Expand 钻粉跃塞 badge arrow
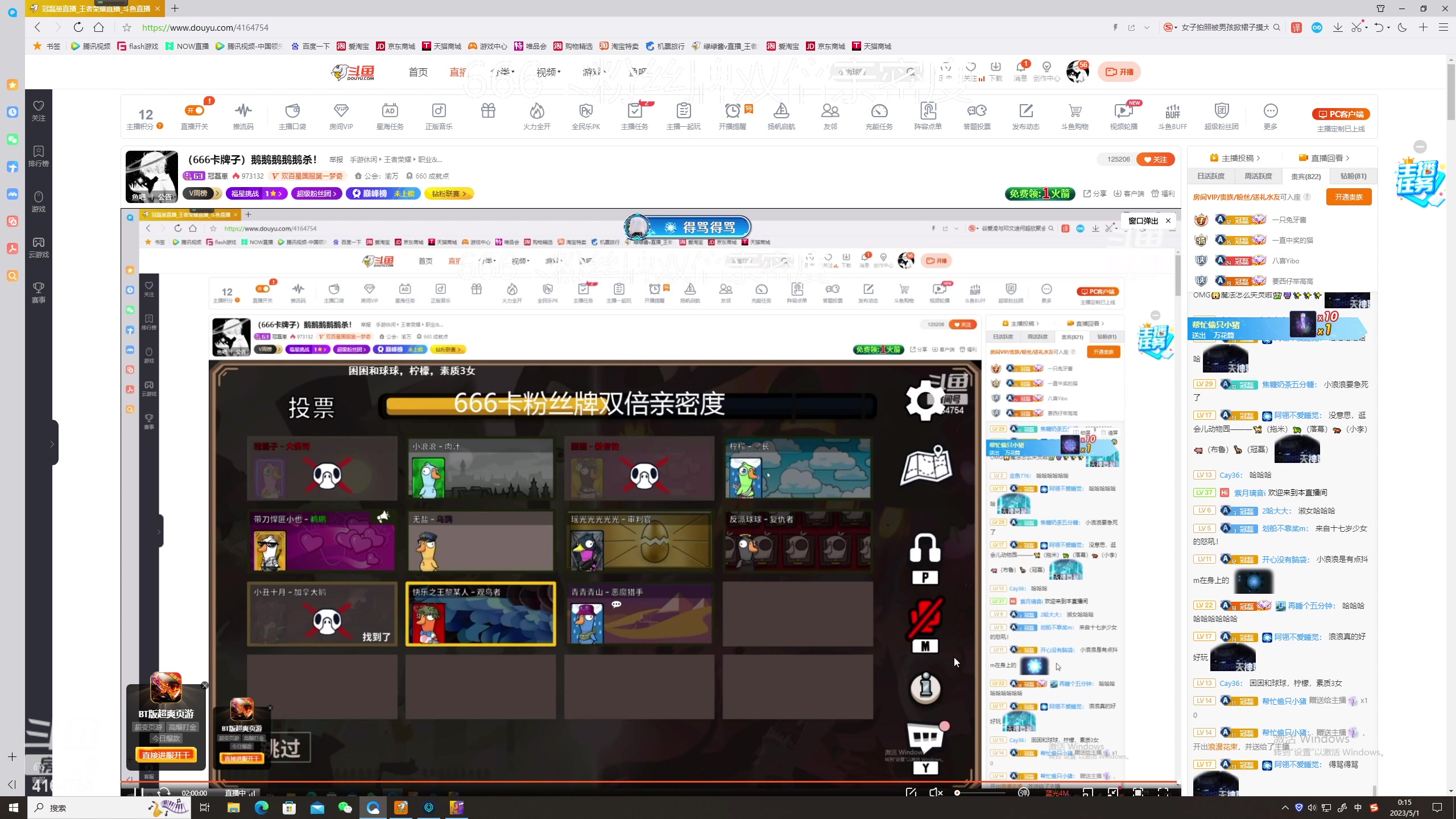Viewport: 1456px width, 819px height. (465, 193)
